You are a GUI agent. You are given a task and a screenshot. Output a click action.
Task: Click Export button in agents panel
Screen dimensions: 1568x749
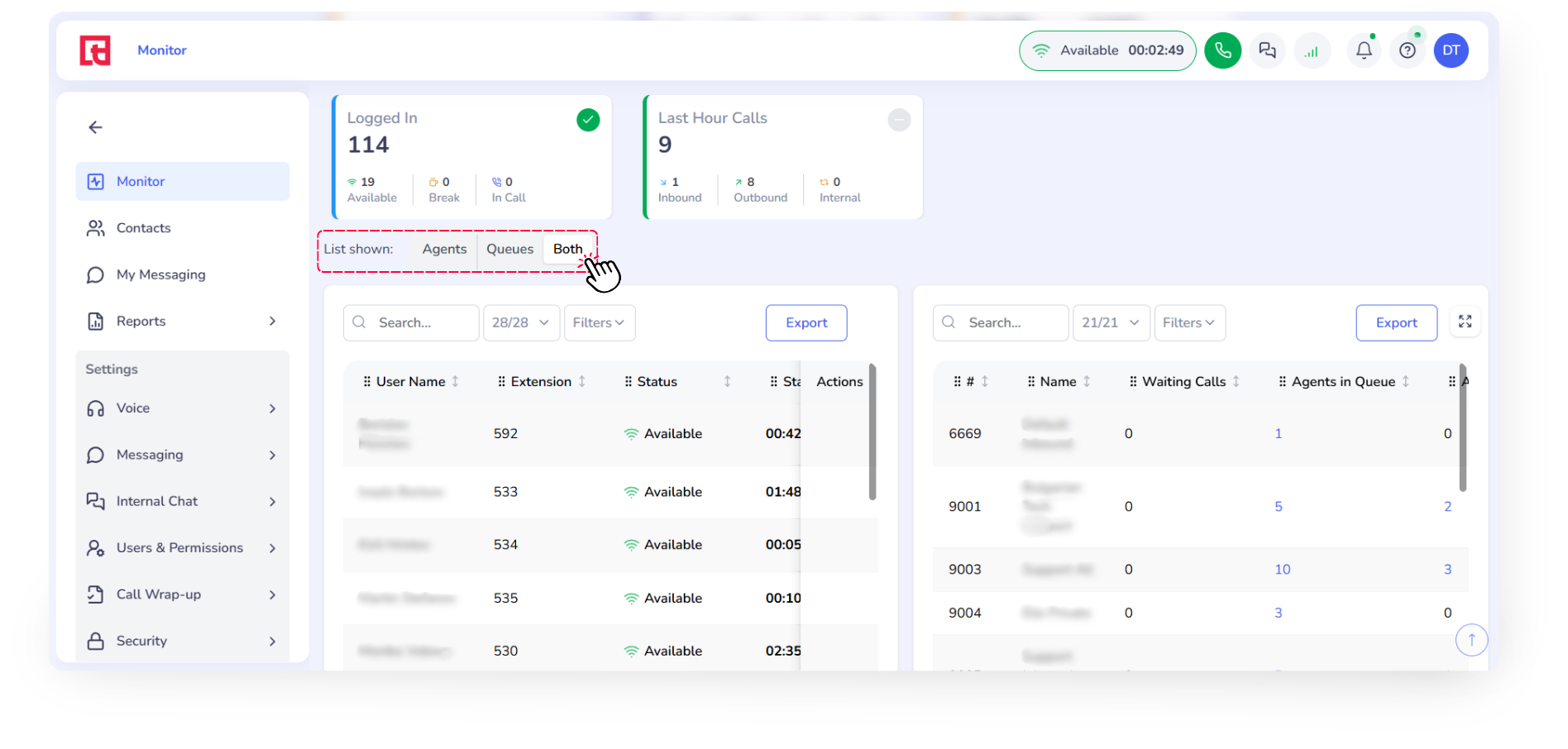[x=806, y=322]
